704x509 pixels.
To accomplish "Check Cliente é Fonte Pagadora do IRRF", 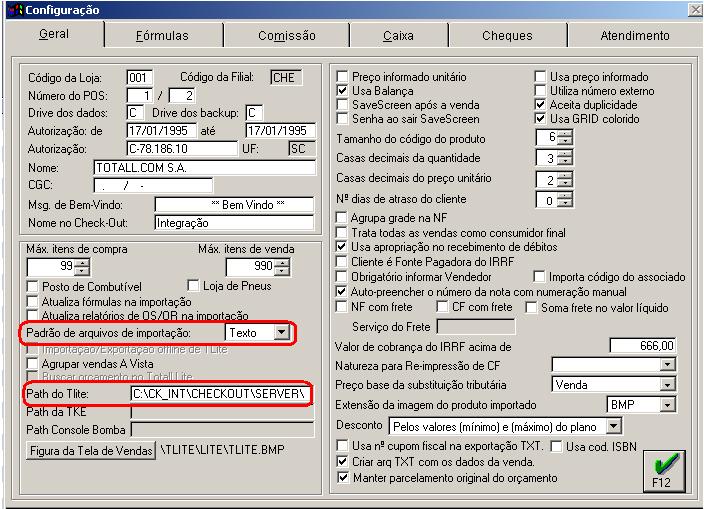I will 342,261.
